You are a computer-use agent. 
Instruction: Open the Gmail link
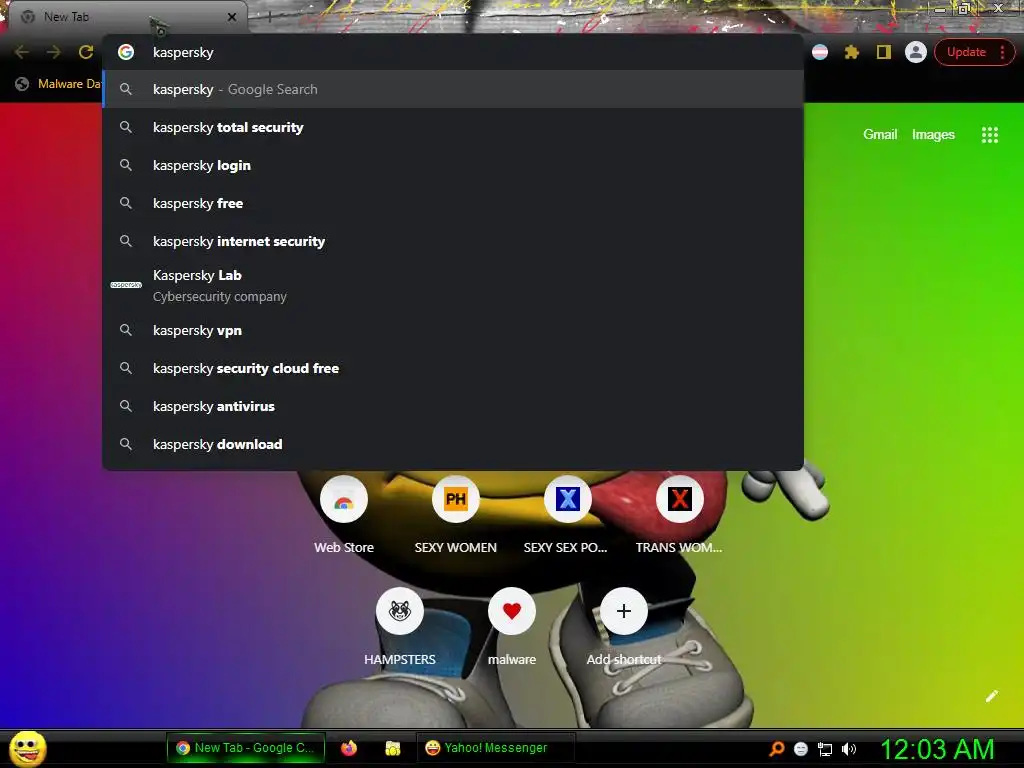click(880, 135)
